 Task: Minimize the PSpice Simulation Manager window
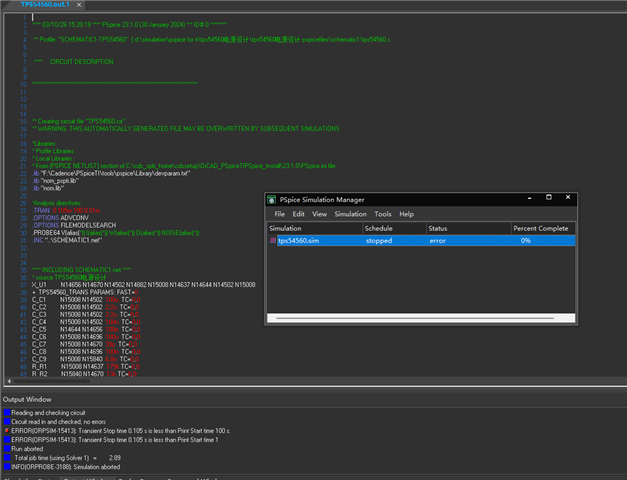point(529,198)
